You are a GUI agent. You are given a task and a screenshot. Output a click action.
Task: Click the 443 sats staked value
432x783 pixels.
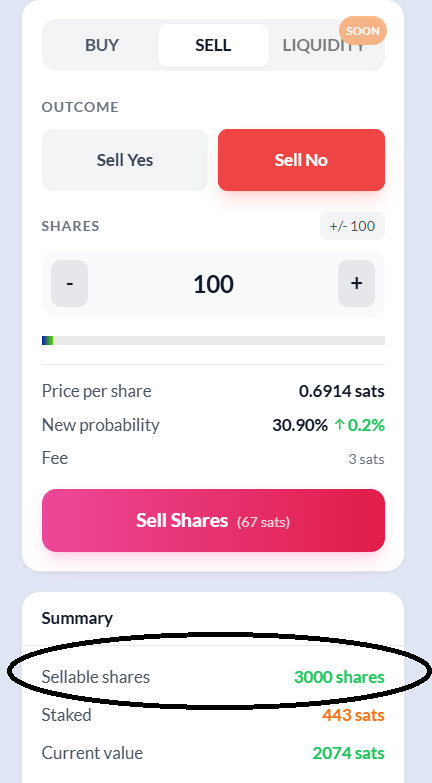(353, 715)
